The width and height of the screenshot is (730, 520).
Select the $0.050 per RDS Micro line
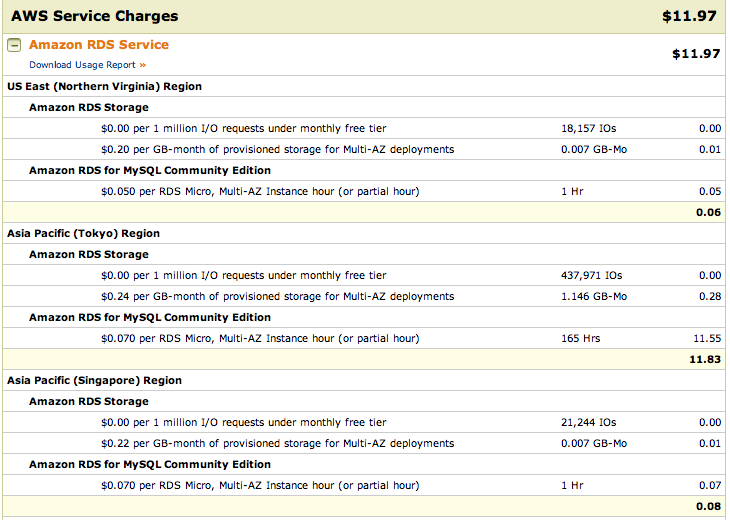pyautogui.click(x=260, y=191)
